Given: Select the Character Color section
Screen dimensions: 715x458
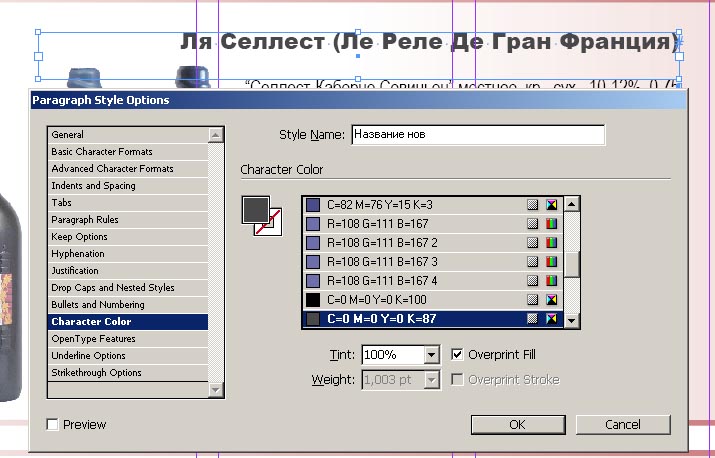Looking at the screenshot, I should [128, 322].
